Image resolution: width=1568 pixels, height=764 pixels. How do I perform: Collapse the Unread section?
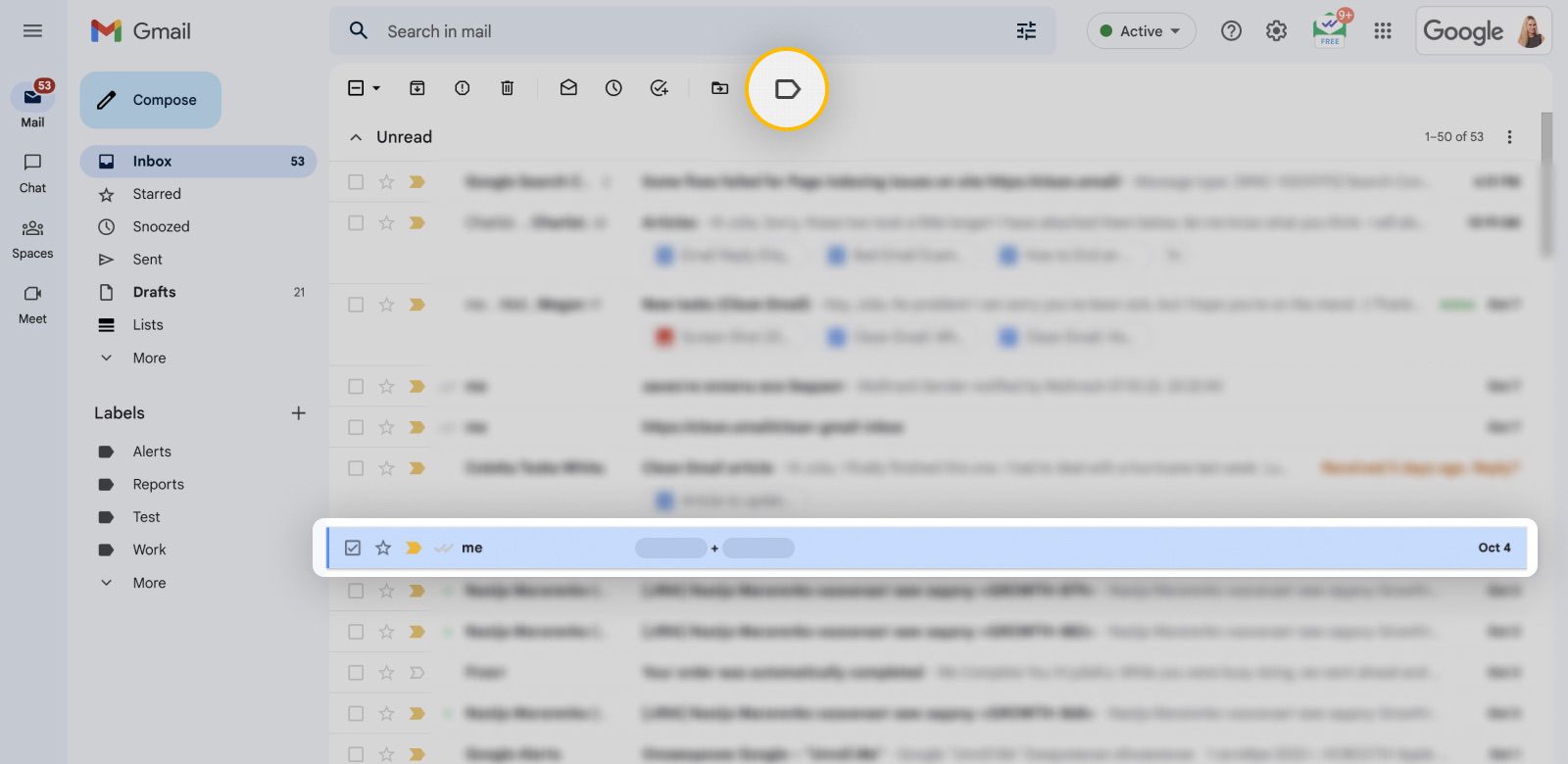356,137
